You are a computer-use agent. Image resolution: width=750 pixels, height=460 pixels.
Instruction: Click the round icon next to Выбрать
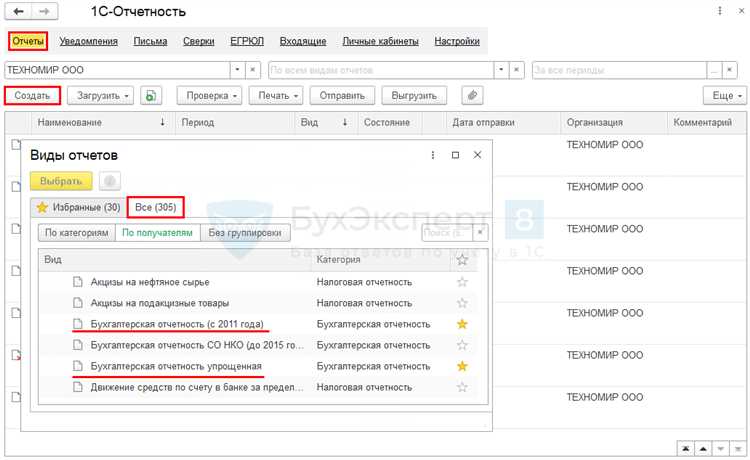[x=110, y=181]
